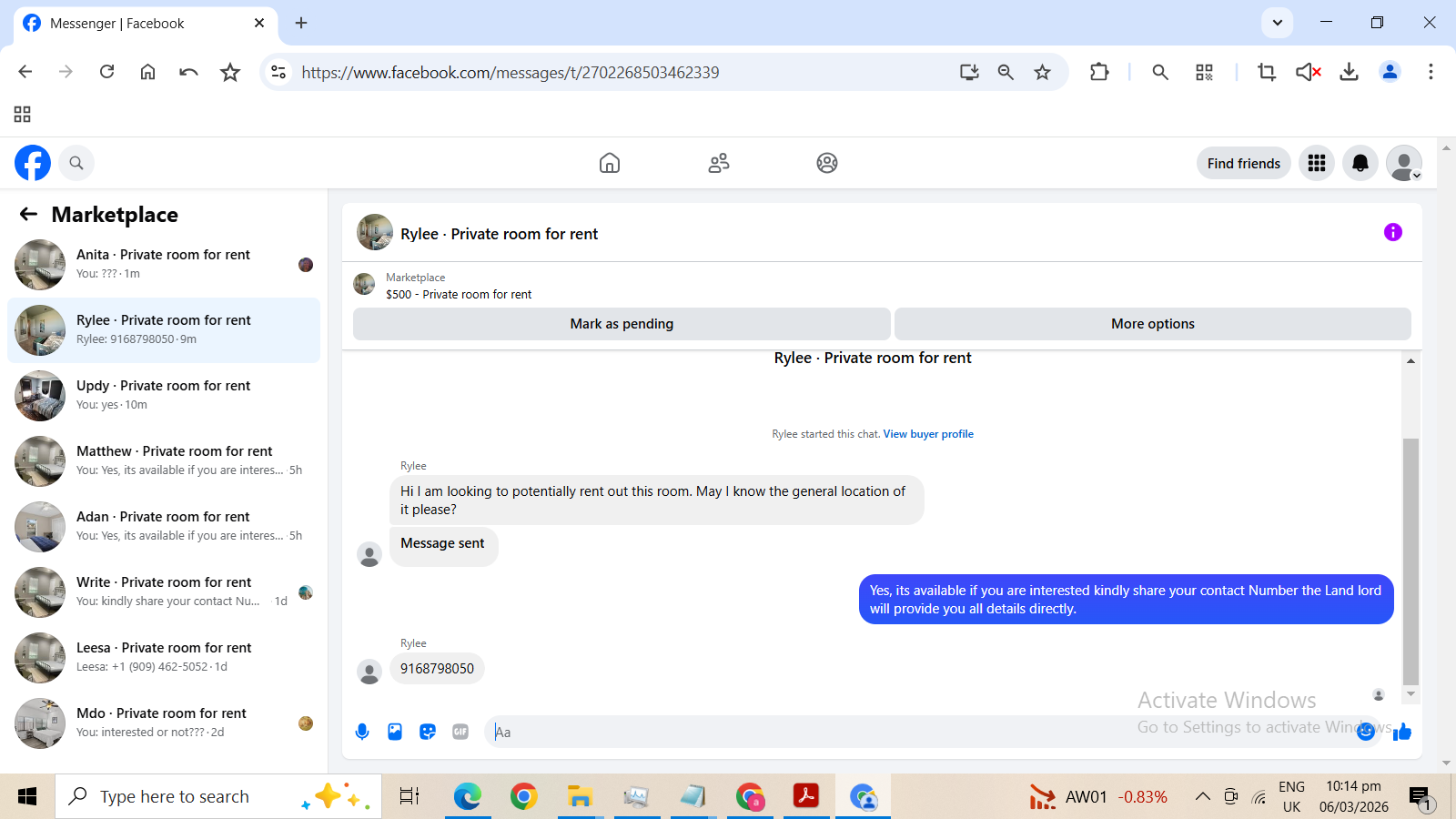Screen dimensions: 1456x819
Task: Open Matthew Private room for rent chat
Action: (x=164, y=461)
